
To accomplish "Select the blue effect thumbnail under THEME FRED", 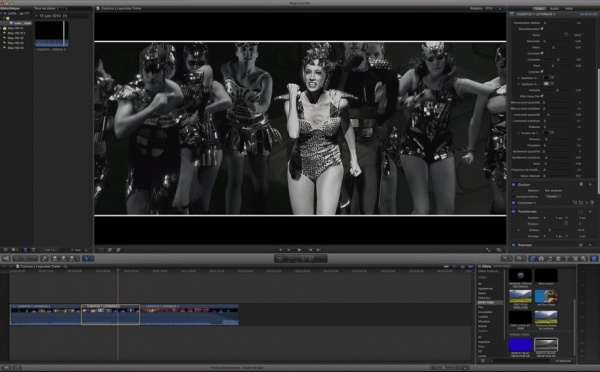I will (520, 345).
